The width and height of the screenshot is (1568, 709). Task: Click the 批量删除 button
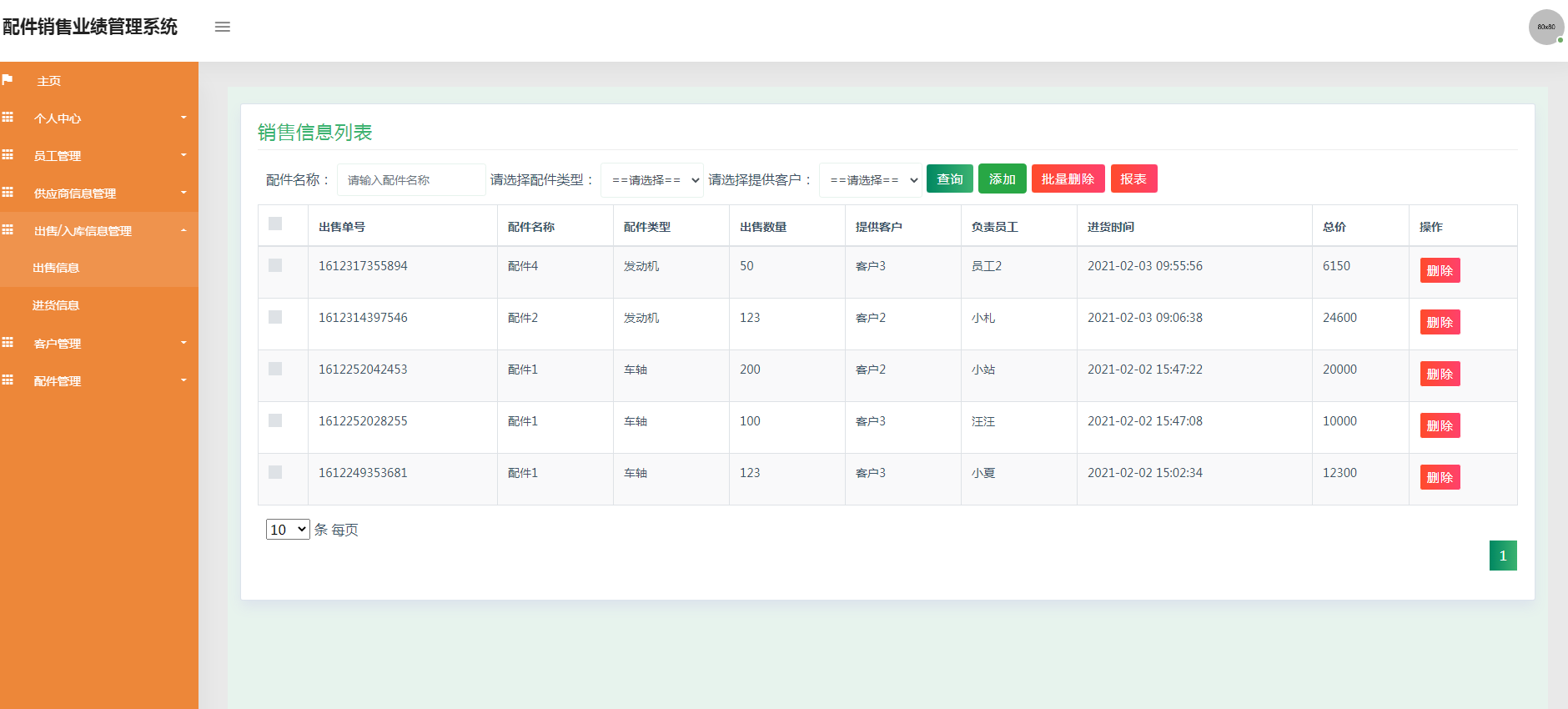[x=1068, y=179]
